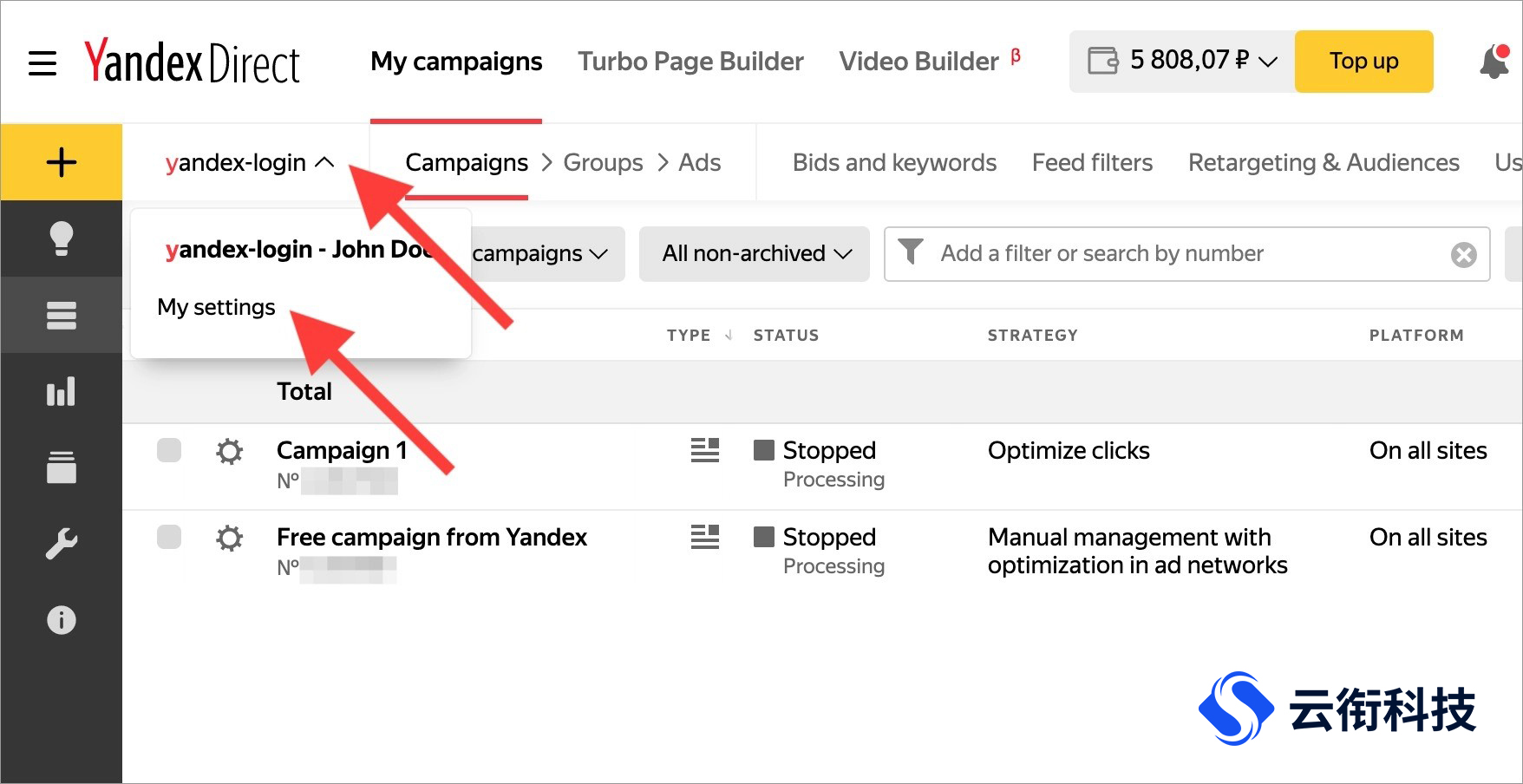Click the filter or search by number field
The height and width of the screenshot is (784, 1523).
click(1186, 254)
